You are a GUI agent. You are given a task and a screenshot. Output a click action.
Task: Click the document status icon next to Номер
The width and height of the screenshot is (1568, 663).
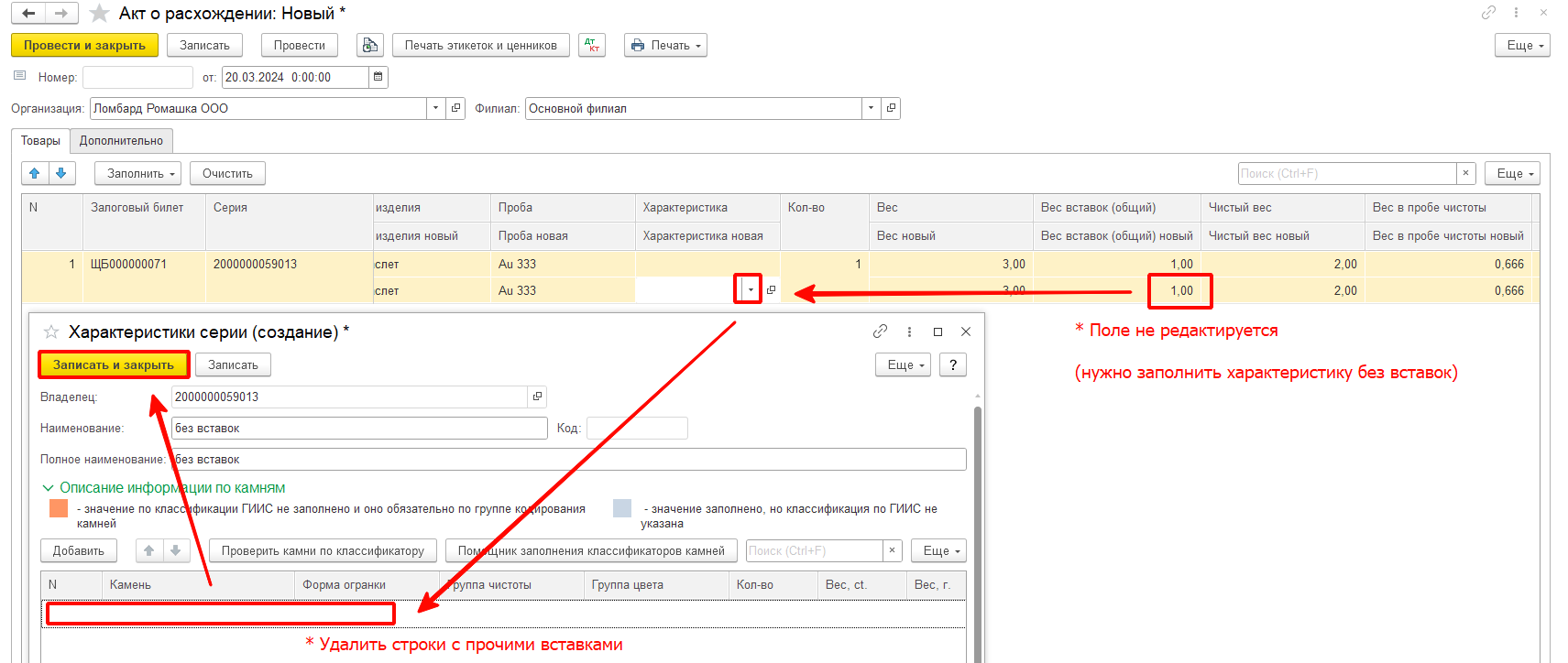point(19,76)
